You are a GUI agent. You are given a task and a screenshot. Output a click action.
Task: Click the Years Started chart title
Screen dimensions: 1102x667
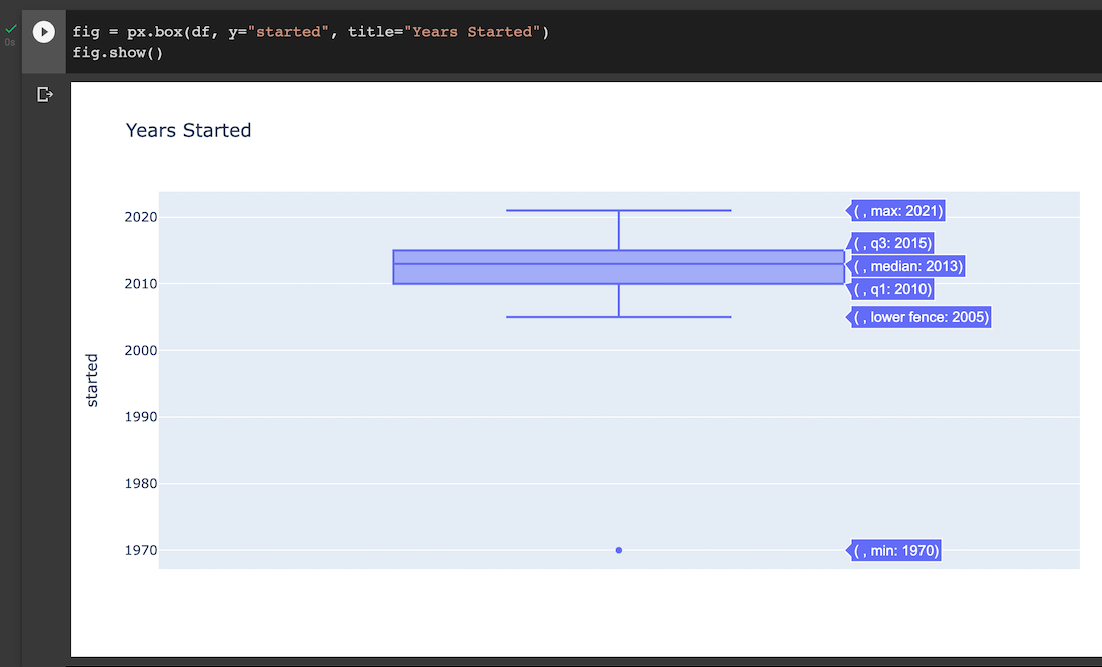(x=188, y=130)
